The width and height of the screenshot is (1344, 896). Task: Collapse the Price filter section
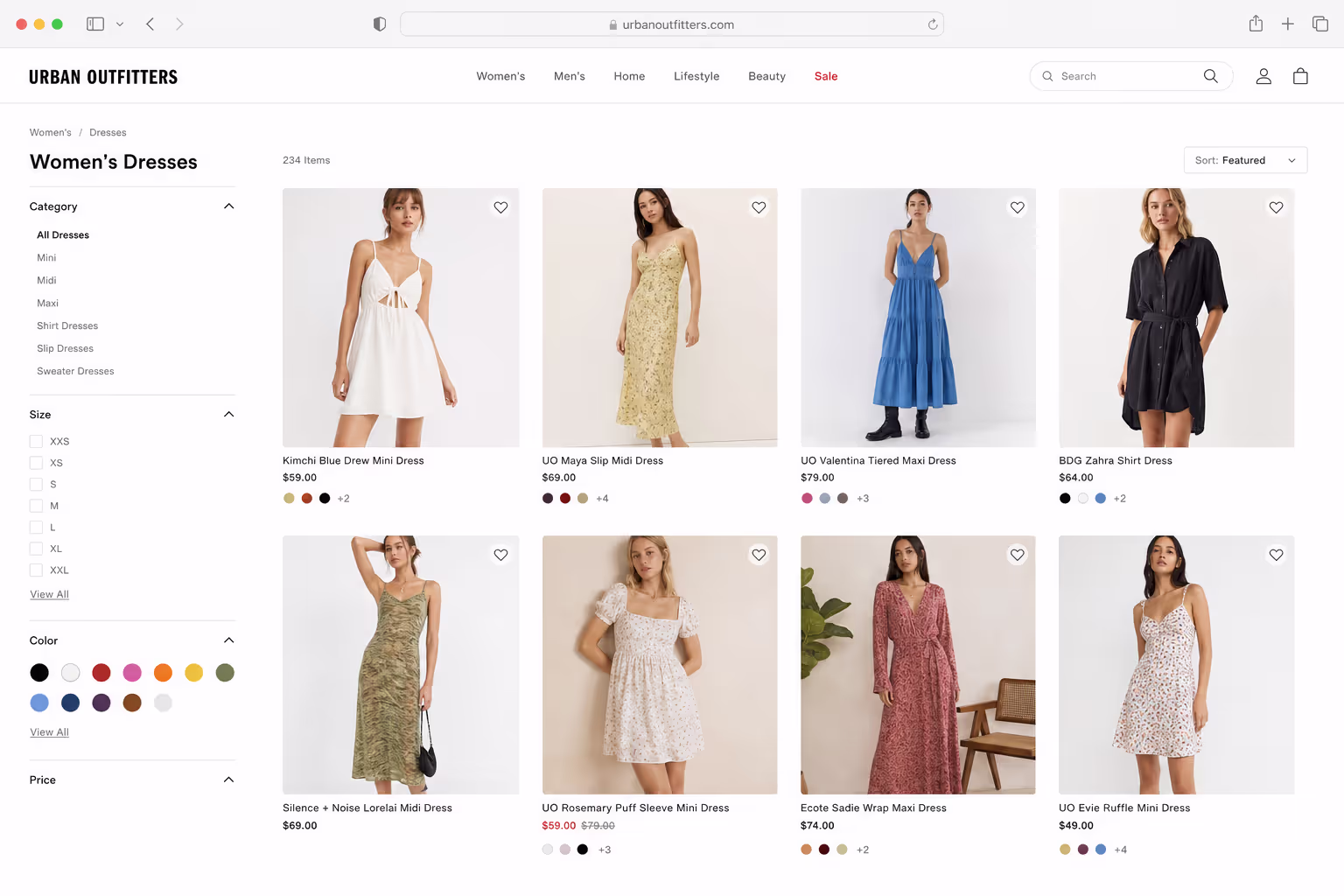[229, 780]
